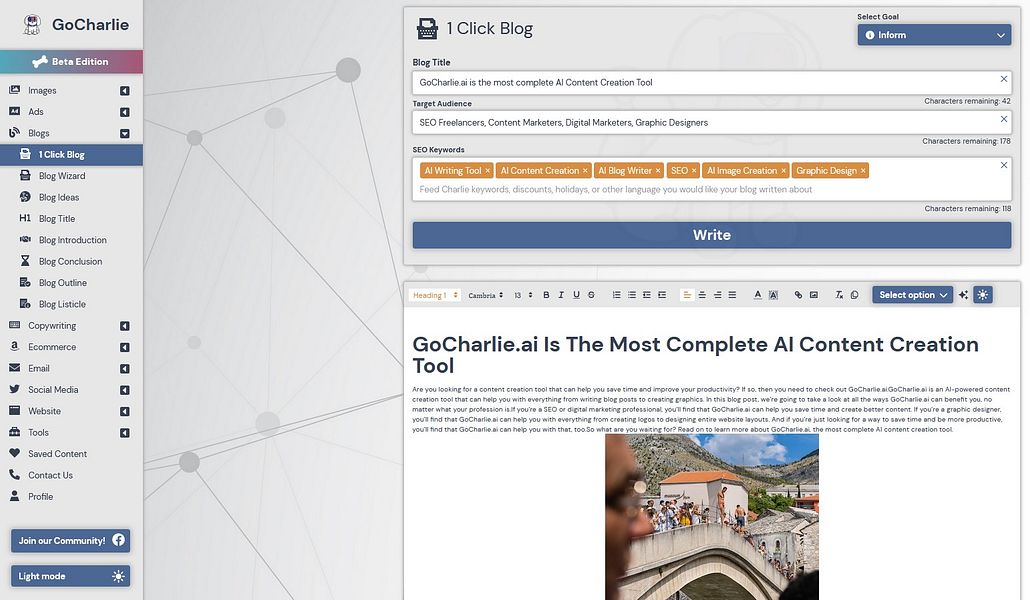Screen dimensions: 1030x600
Task: Click the sparkle AI icon in toolbar
Action: coord(963,295)
